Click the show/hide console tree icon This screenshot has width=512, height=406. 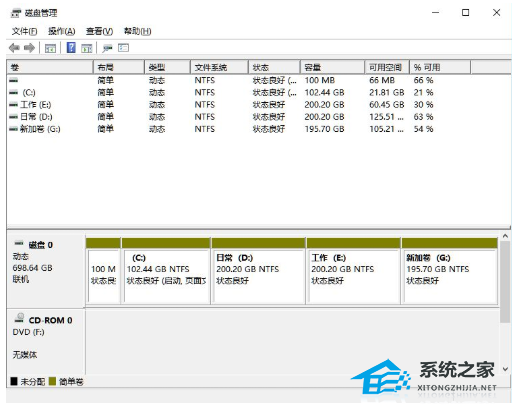point(50,48)
